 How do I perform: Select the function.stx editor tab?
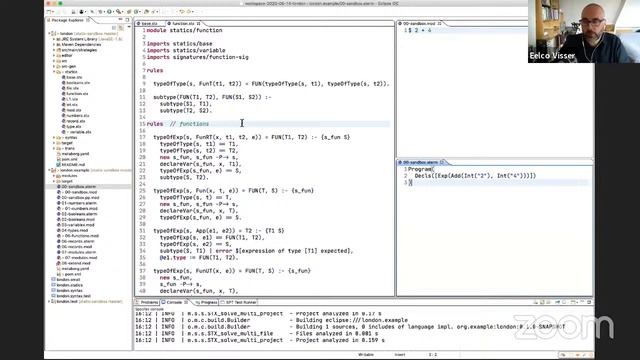click(183, 24)
